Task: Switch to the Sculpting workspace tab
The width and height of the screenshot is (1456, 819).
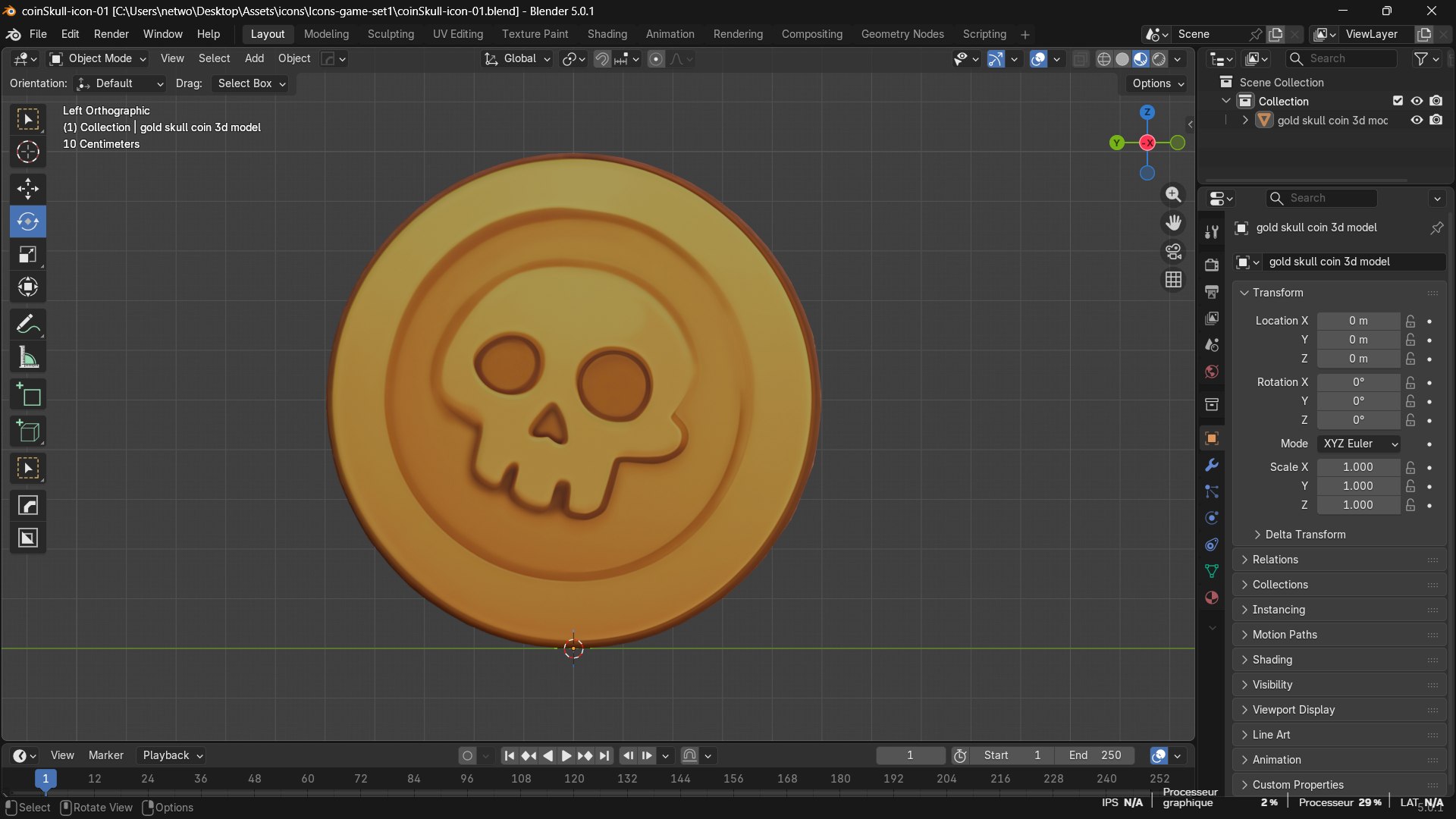Action: point(391,34)
